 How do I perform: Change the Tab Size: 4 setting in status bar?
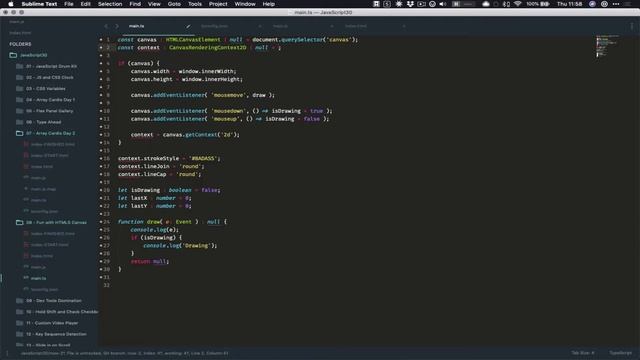(x=582, y=353)
